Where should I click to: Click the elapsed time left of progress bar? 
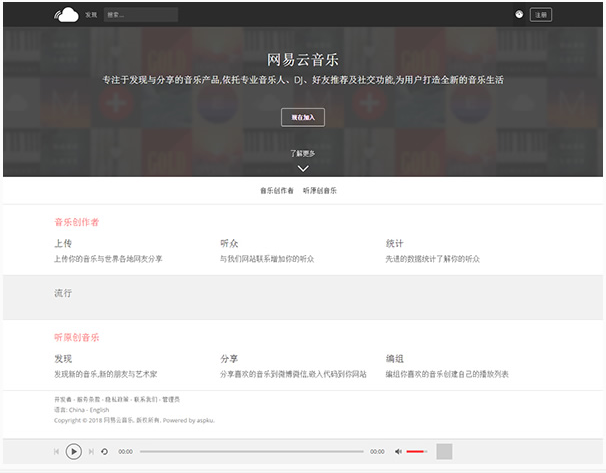click(126, 451)
